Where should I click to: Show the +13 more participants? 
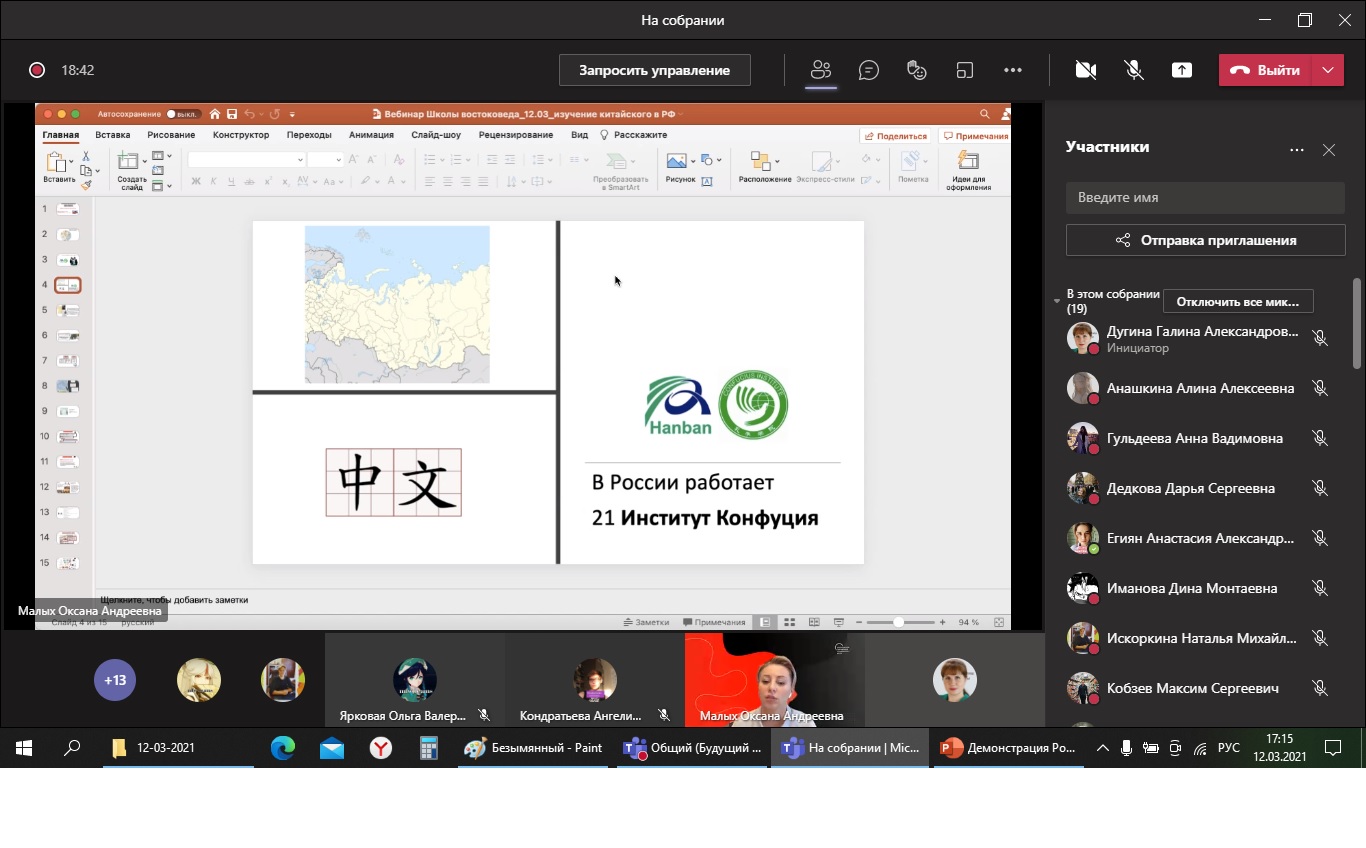coord(115,680)
